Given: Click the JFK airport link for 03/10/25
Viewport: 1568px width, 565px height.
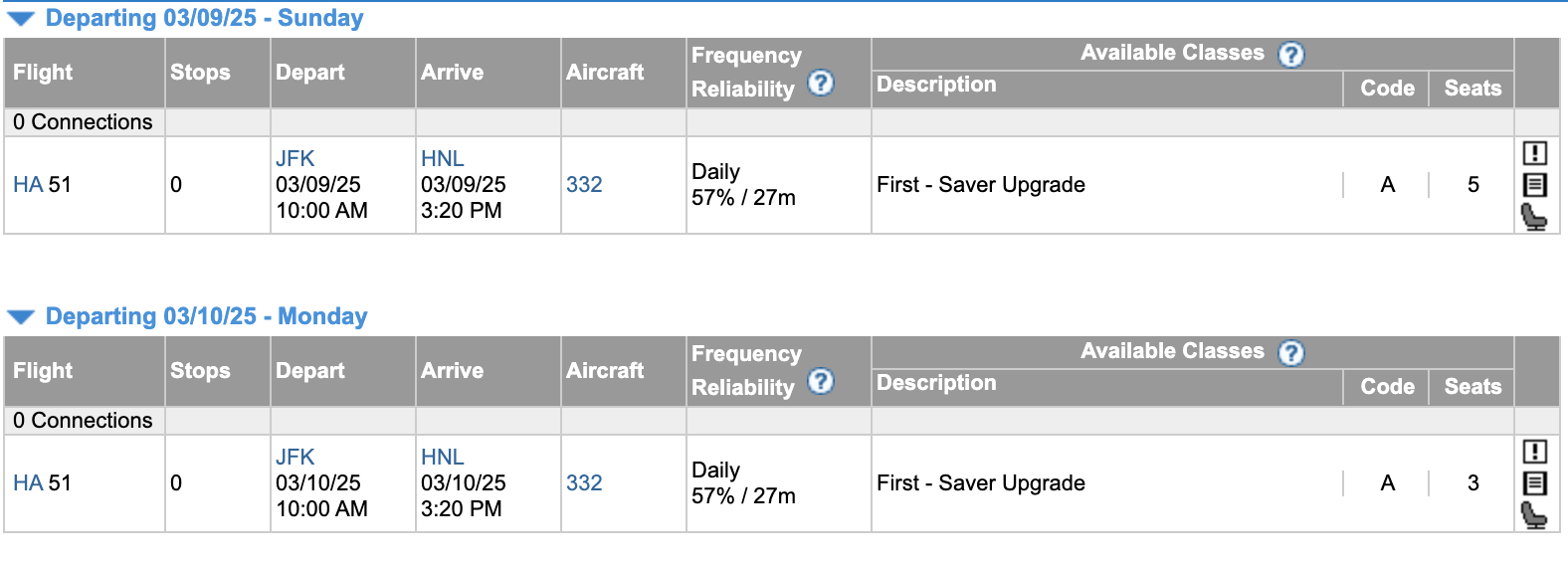Looking at the screenshot, I should (295, 458).
